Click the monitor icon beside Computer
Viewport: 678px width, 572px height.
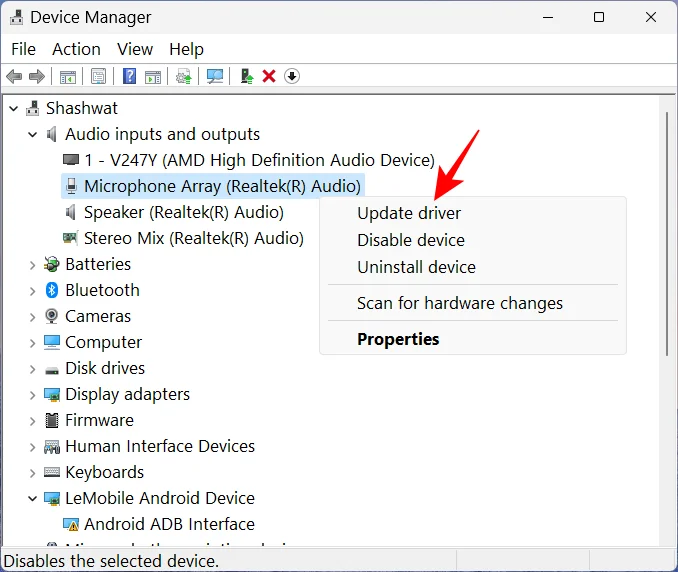(x=52, y=342)
